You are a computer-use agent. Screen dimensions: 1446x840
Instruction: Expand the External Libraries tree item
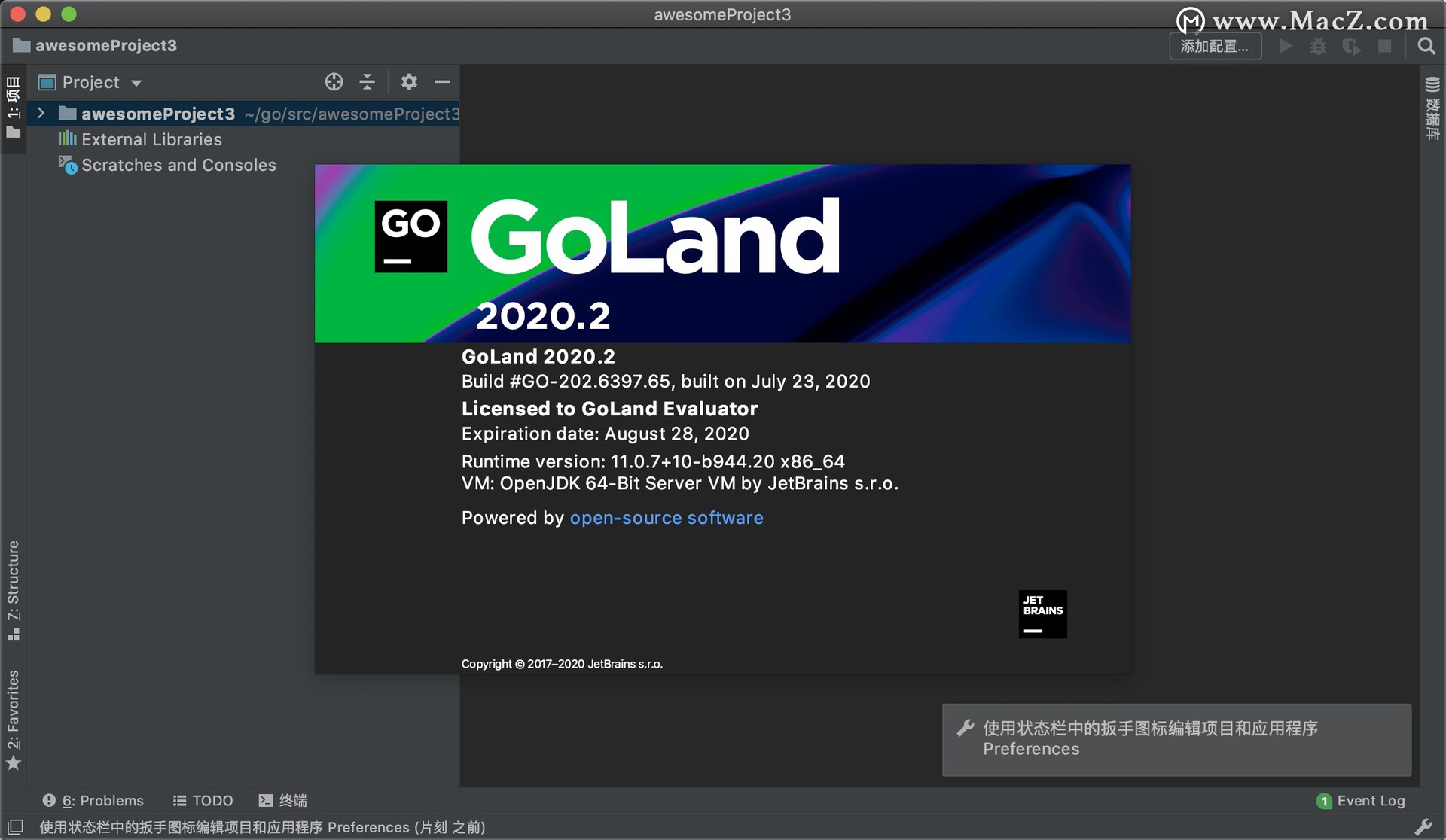(x=41, y=138)
